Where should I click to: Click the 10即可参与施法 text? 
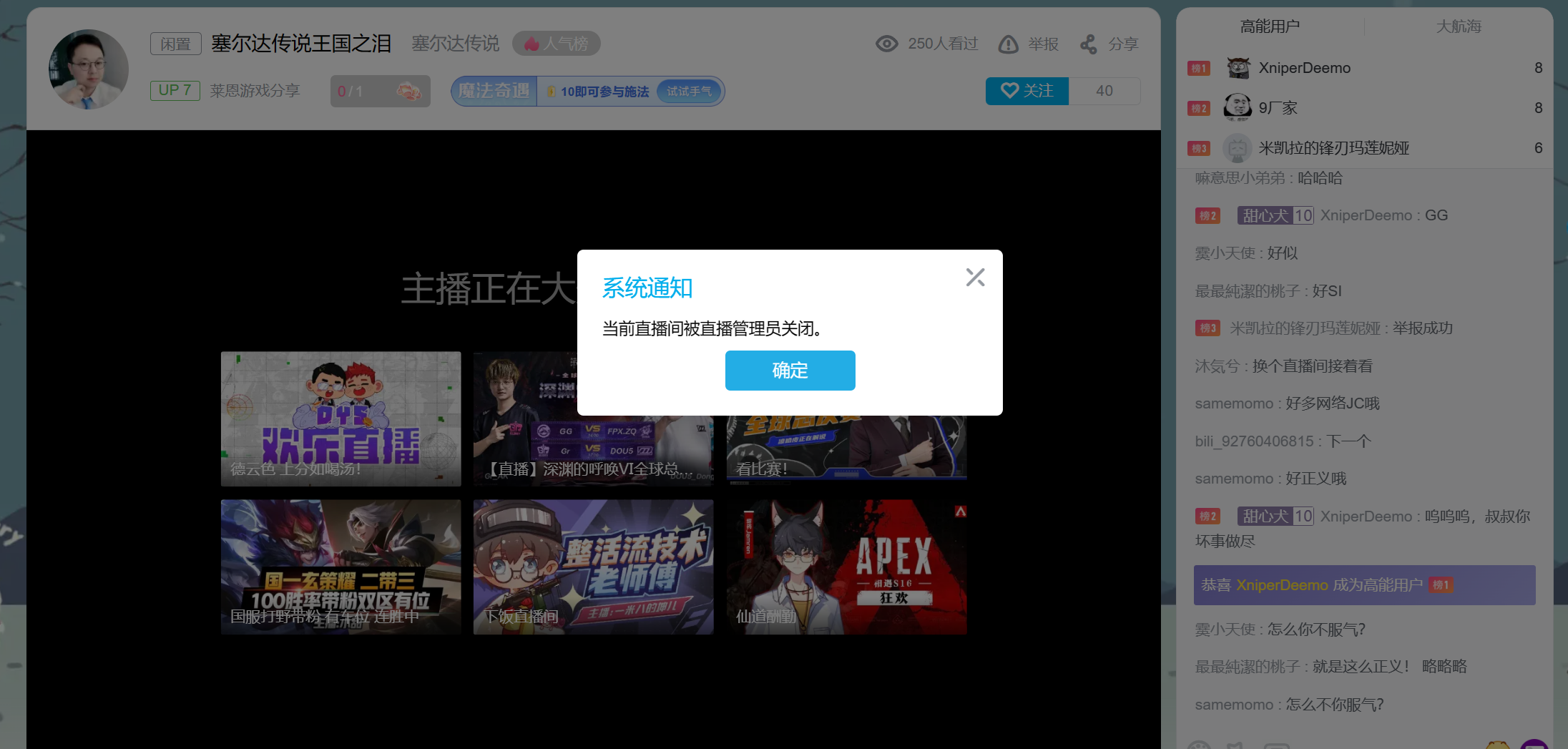pyautogui.click(x=604, y=92)
